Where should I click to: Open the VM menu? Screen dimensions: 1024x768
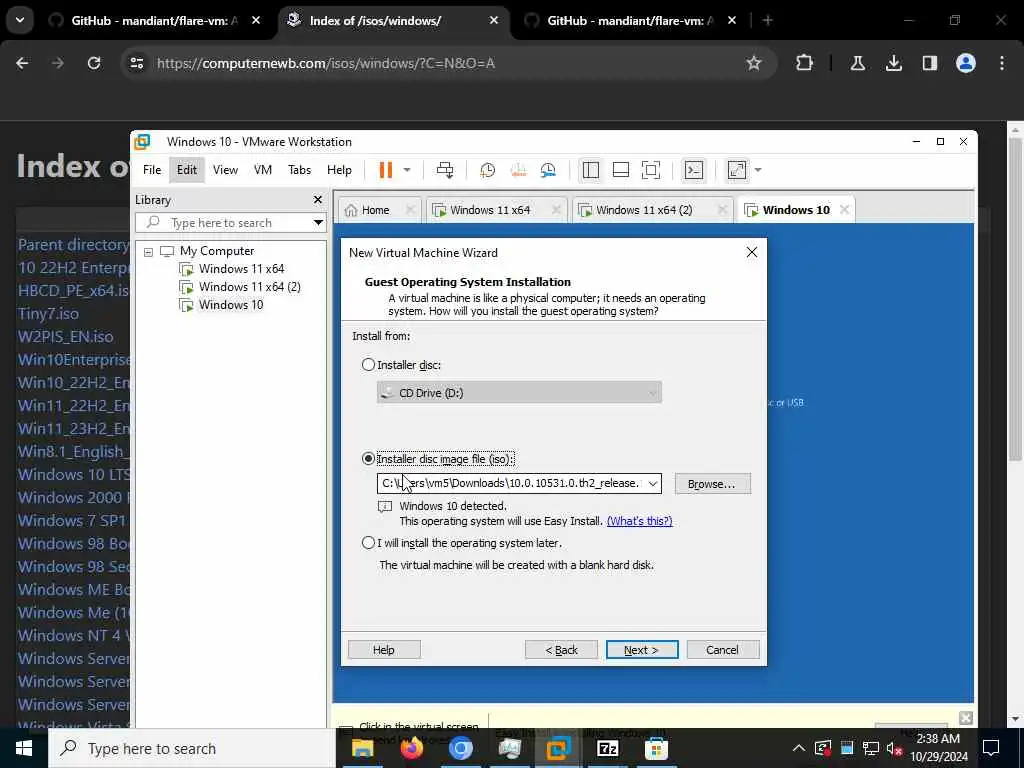click(263, 170)
